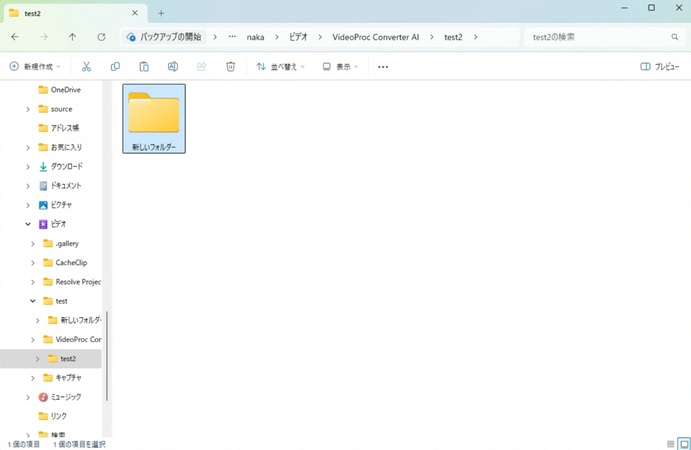Click the Share icon in toolbar

202,67
